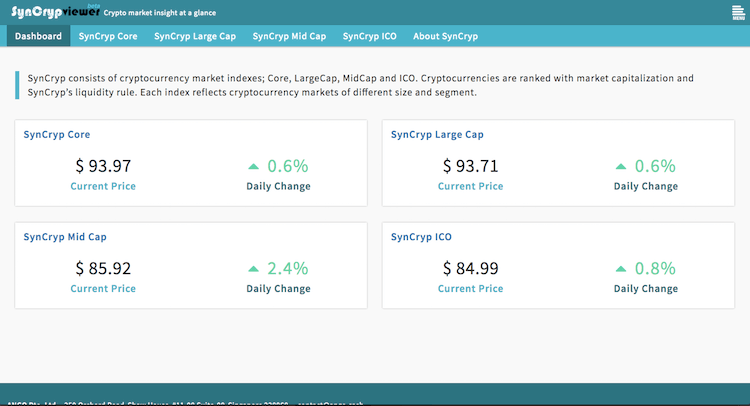The width and height of the screenshot is (750, 406).
Task: Click Daily Change label in ICO card
Action: pos(646,288)
